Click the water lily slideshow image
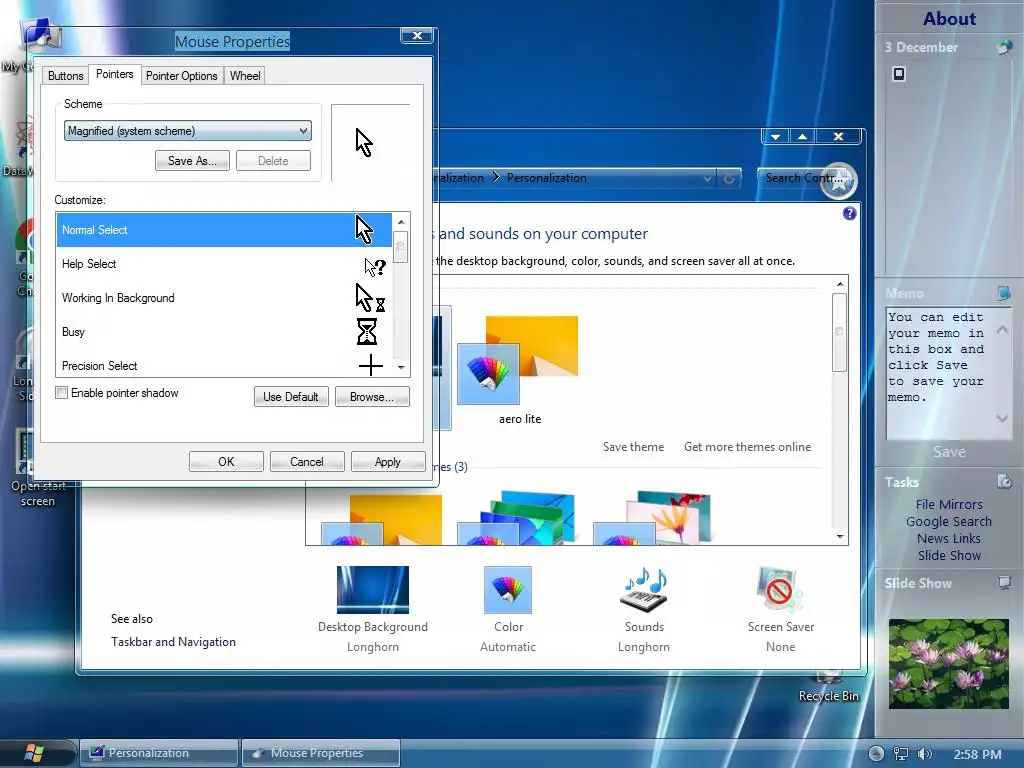 (948, 664)
